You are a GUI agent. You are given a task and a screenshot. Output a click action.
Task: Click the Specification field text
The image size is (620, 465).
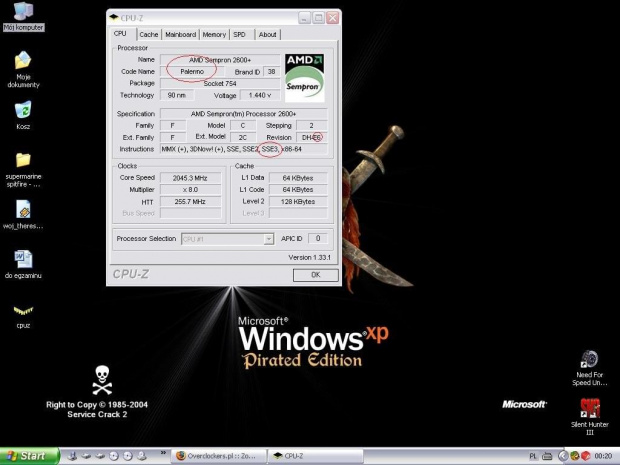244,113
